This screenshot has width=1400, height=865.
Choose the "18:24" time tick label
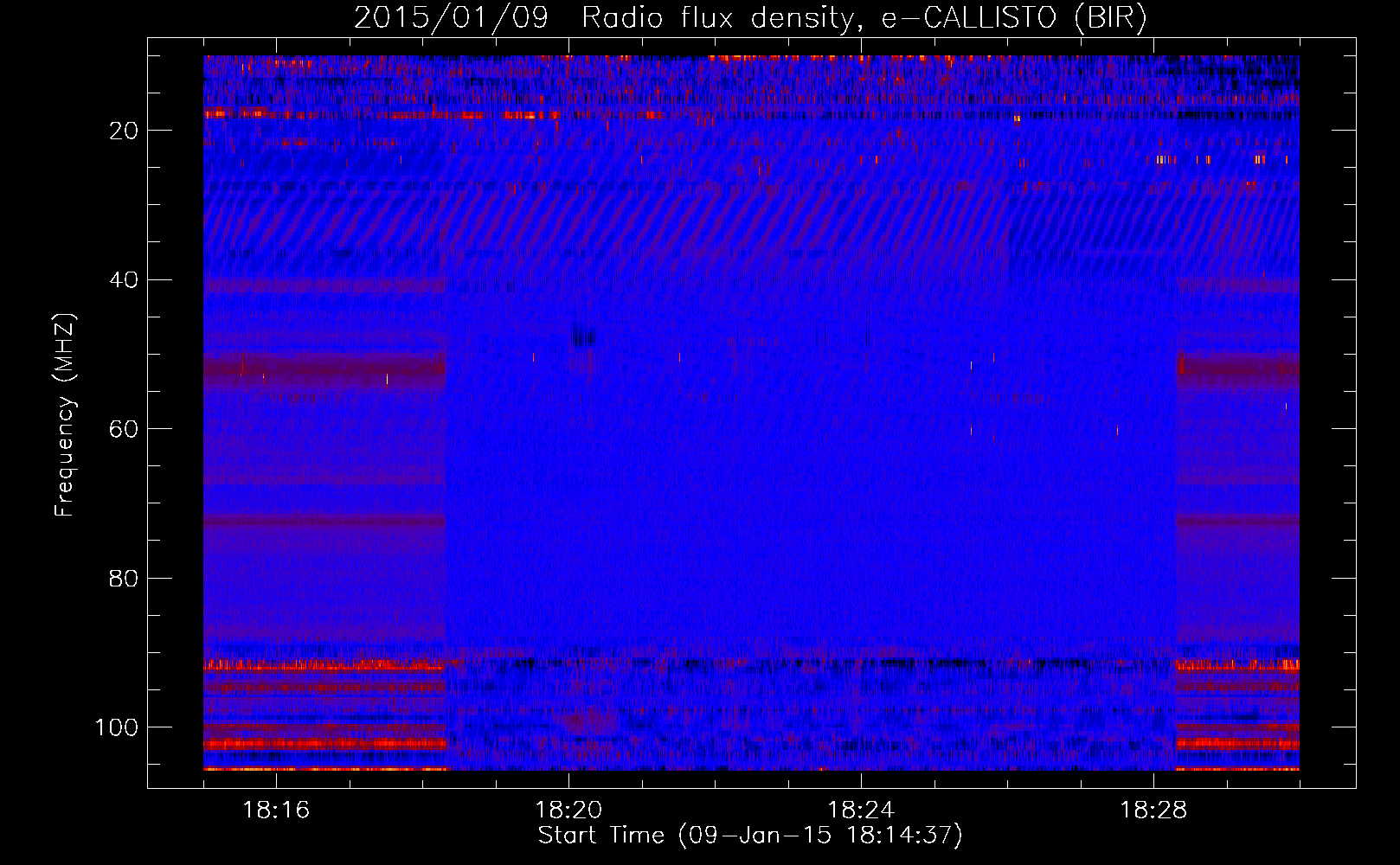[861, 810]
